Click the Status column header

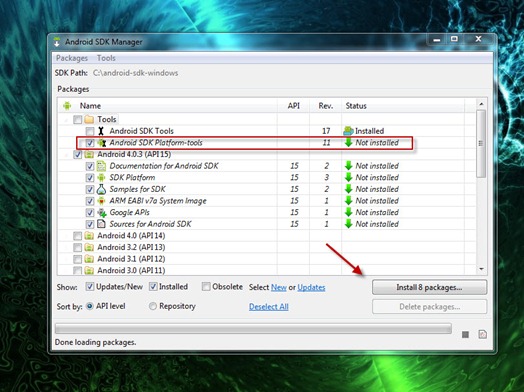[403, 106]
